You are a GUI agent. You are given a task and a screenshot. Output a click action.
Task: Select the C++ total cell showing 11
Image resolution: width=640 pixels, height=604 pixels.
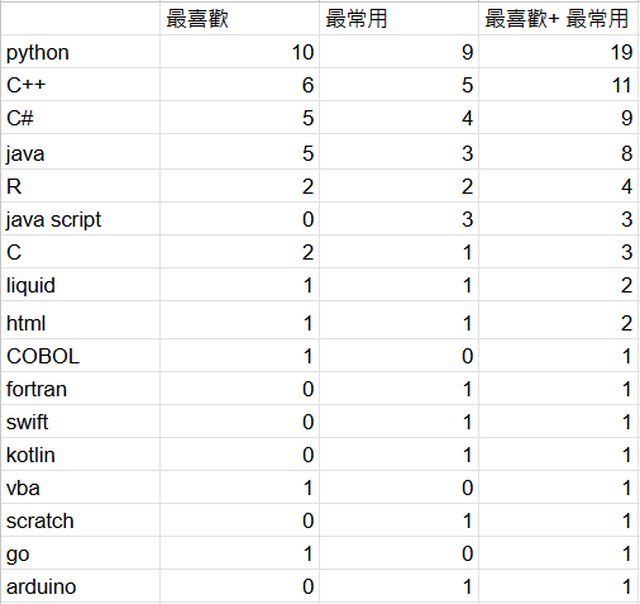pyautogui.click(x=558, y=86)
